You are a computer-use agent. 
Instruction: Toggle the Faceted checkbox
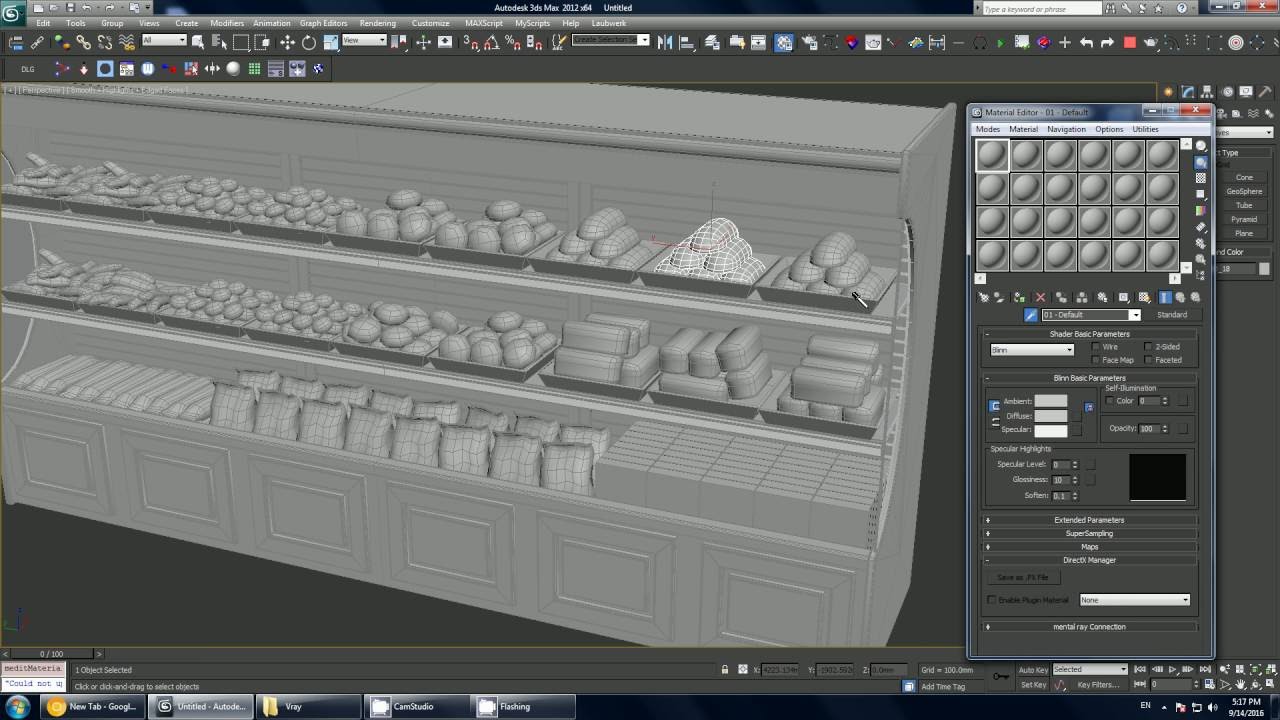click(1148, 360)
